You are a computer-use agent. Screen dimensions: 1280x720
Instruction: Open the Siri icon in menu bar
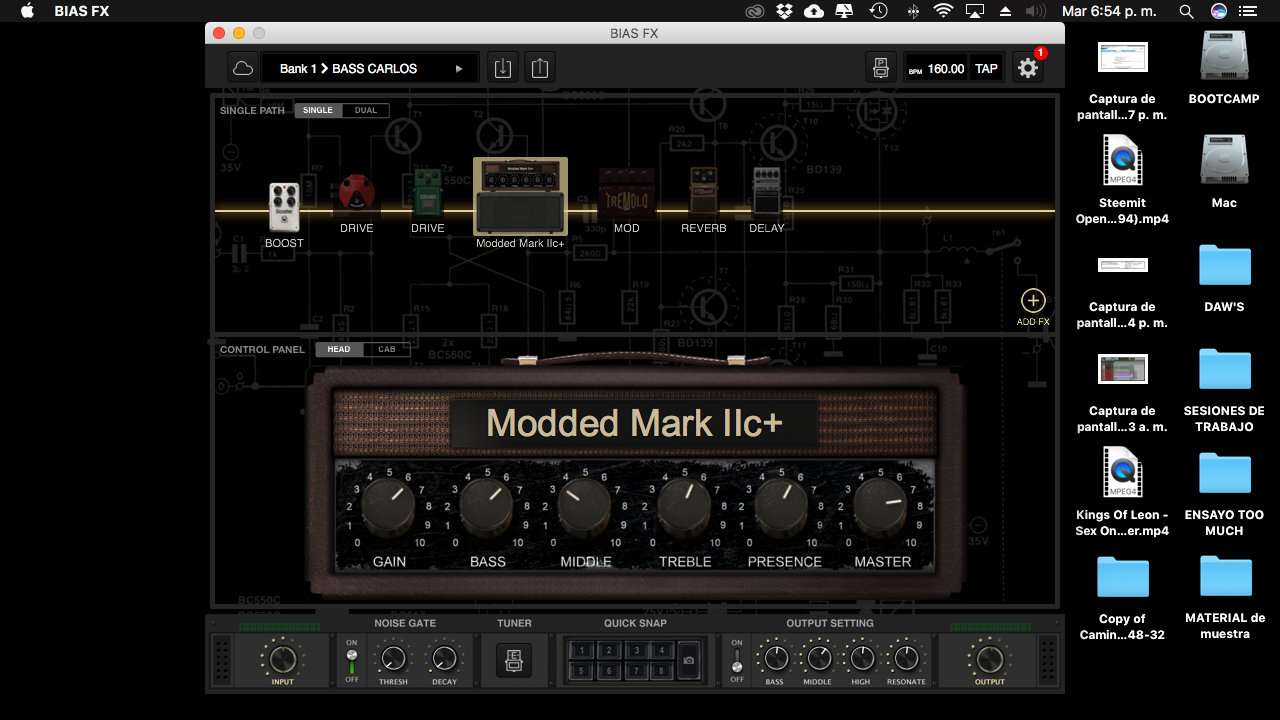1218,11
